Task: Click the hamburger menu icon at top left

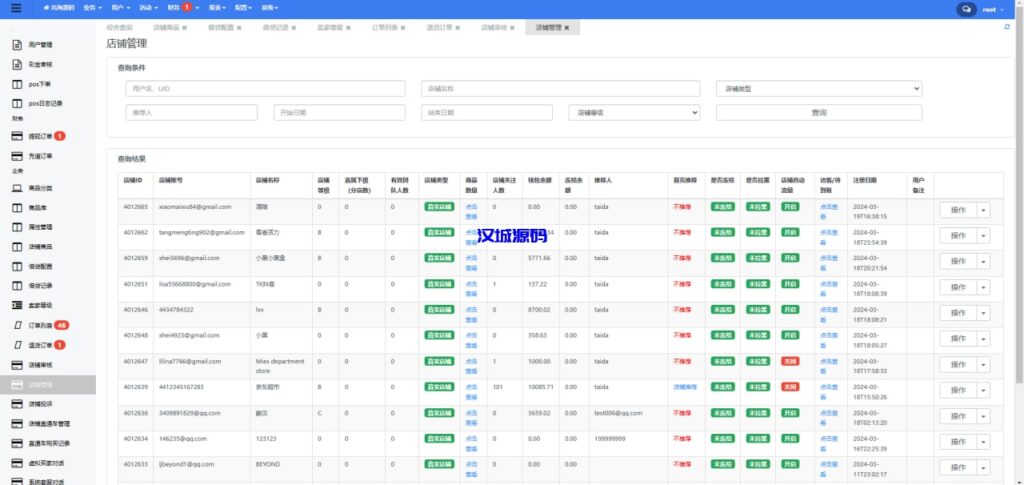Action: click(14, 8)
